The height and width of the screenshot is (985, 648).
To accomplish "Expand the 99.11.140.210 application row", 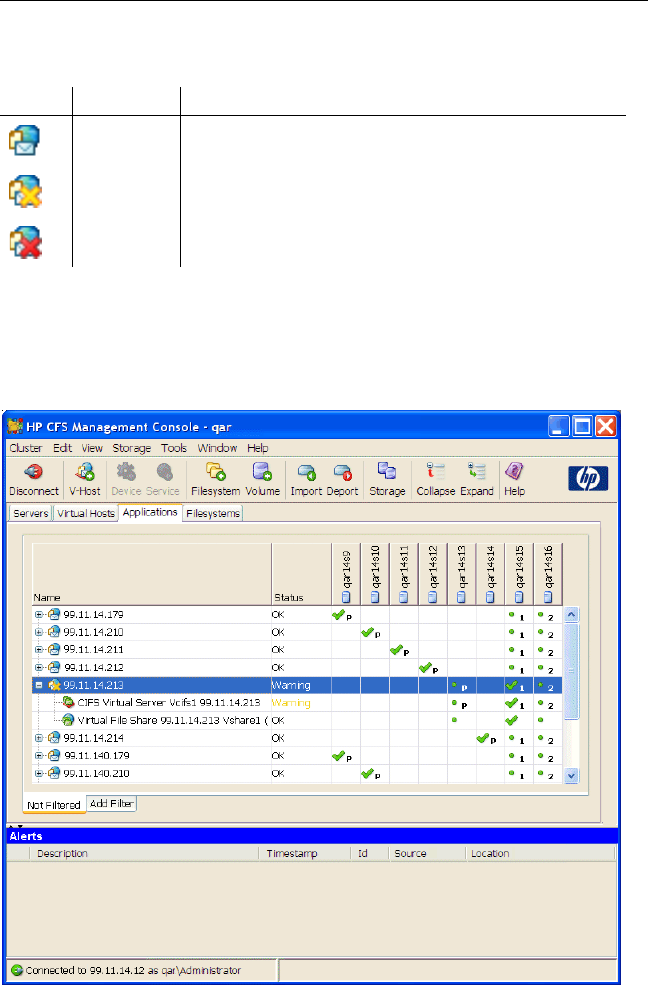I will 39,773.
